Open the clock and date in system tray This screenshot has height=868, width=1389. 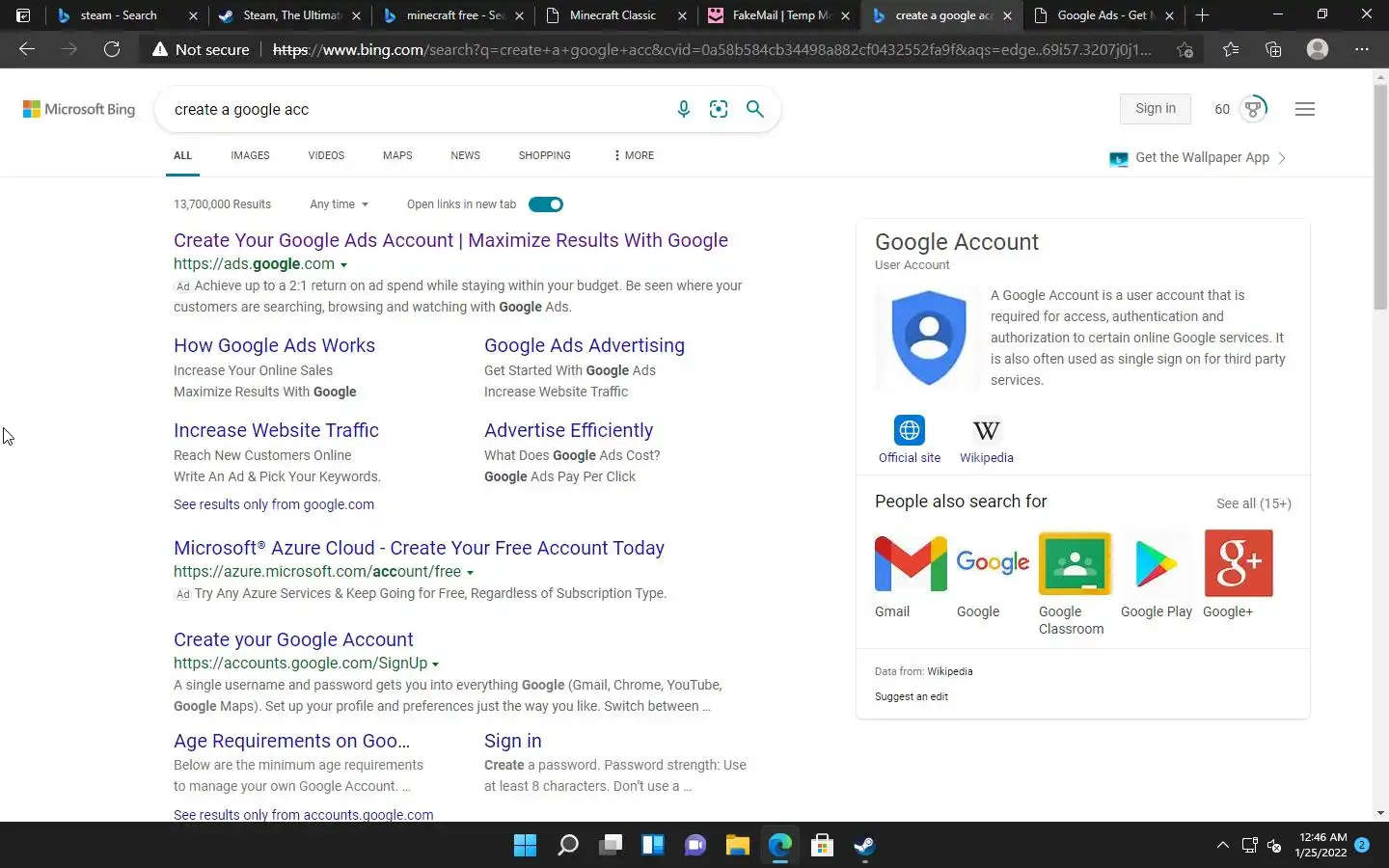(x=1321, y=846)
